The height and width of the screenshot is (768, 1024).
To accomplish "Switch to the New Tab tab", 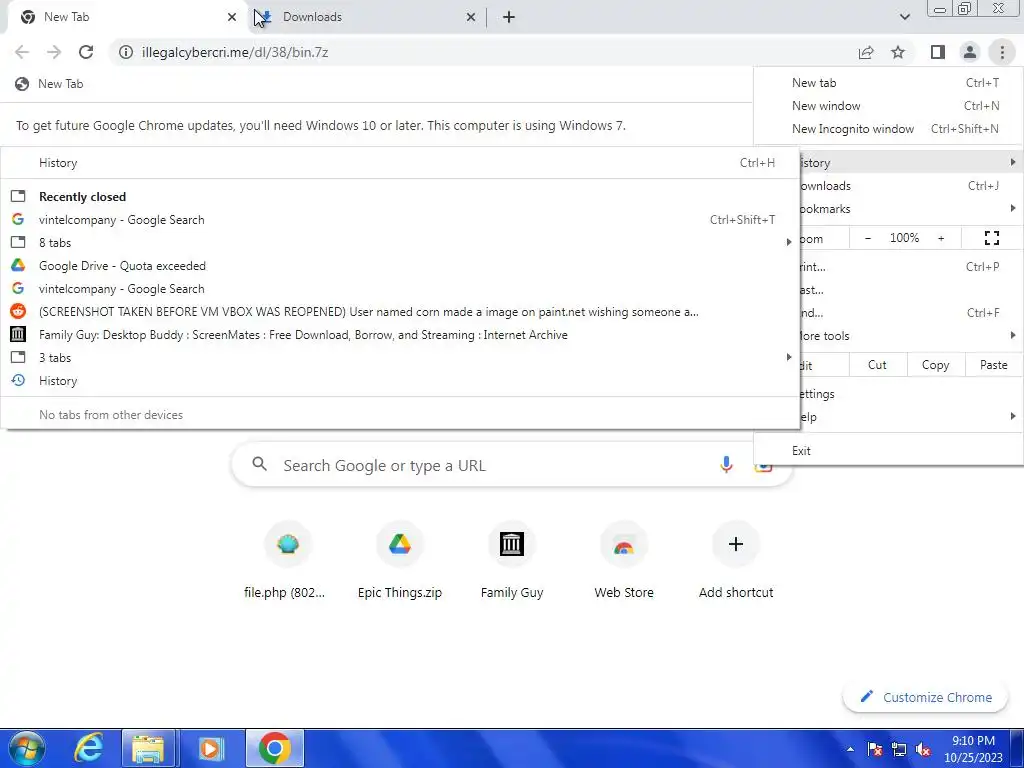I will coord(127,17).
